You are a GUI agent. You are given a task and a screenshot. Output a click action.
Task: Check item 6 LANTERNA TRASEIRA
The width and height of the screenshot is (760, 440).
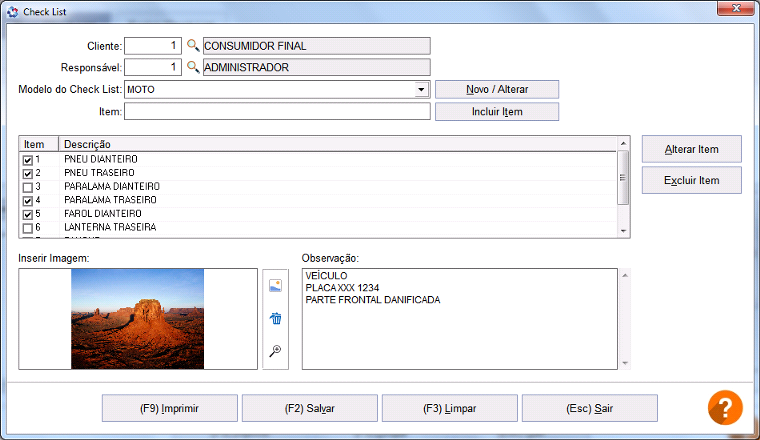[28, 228]
